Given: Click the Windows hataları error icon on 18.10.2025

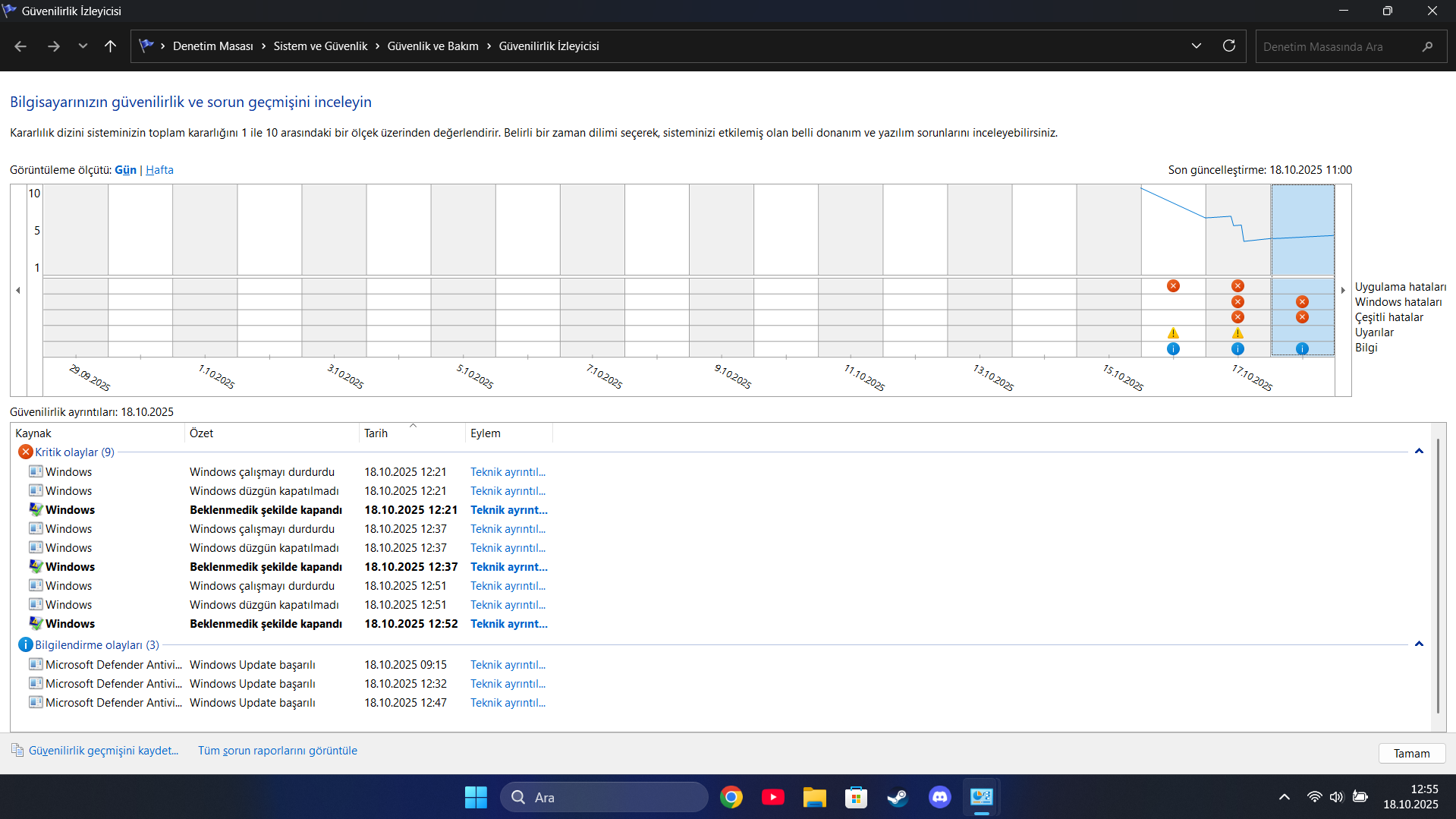Looking at the screenshot, I should tap(1302, 302).
